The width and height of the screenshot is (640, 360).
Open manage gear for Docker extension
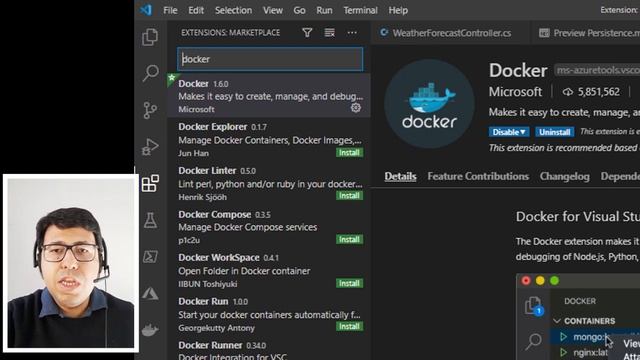pos(356,108)
